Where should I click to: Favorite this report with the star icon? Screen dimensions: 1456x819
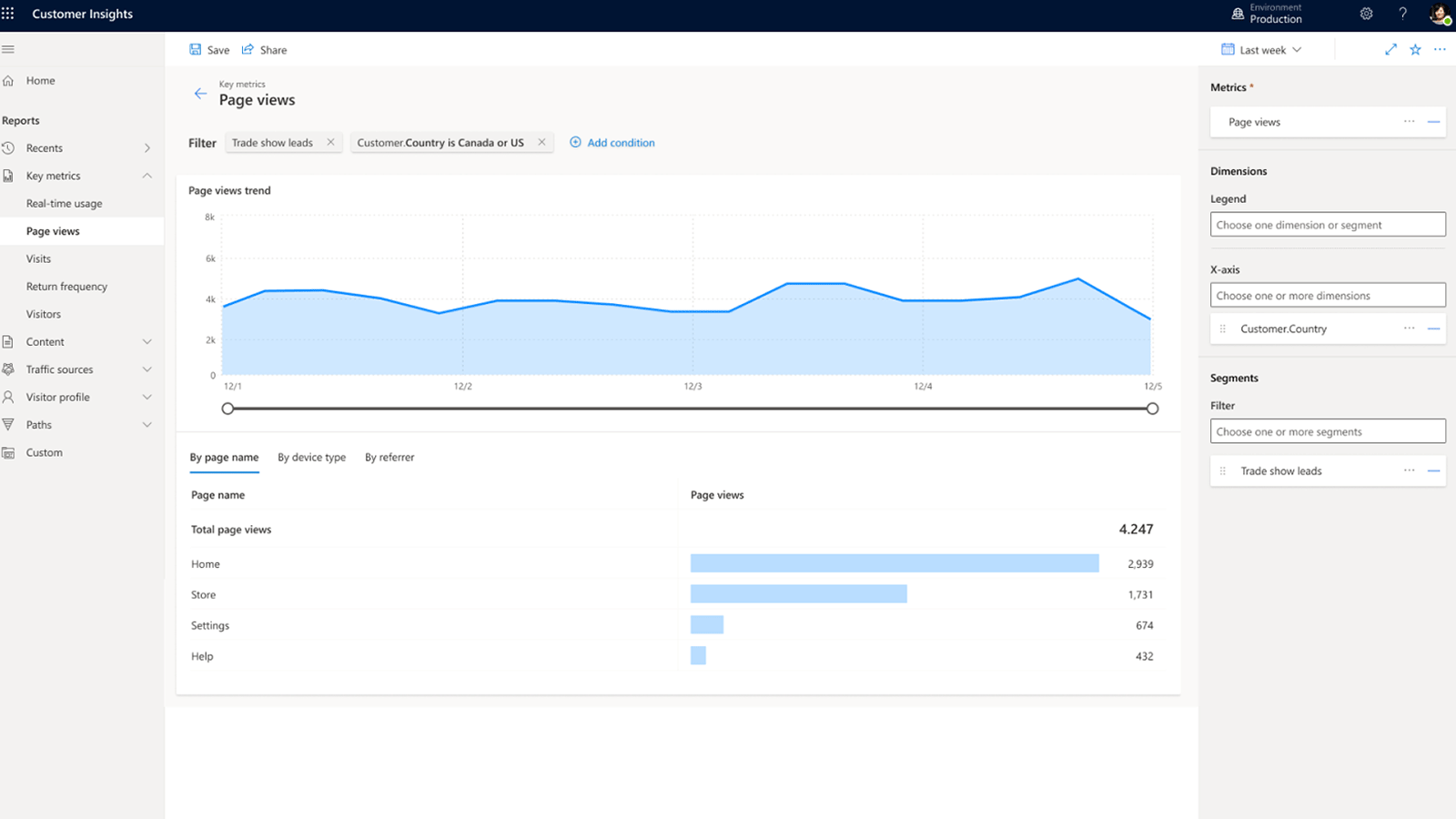[x=1415, y=50]
